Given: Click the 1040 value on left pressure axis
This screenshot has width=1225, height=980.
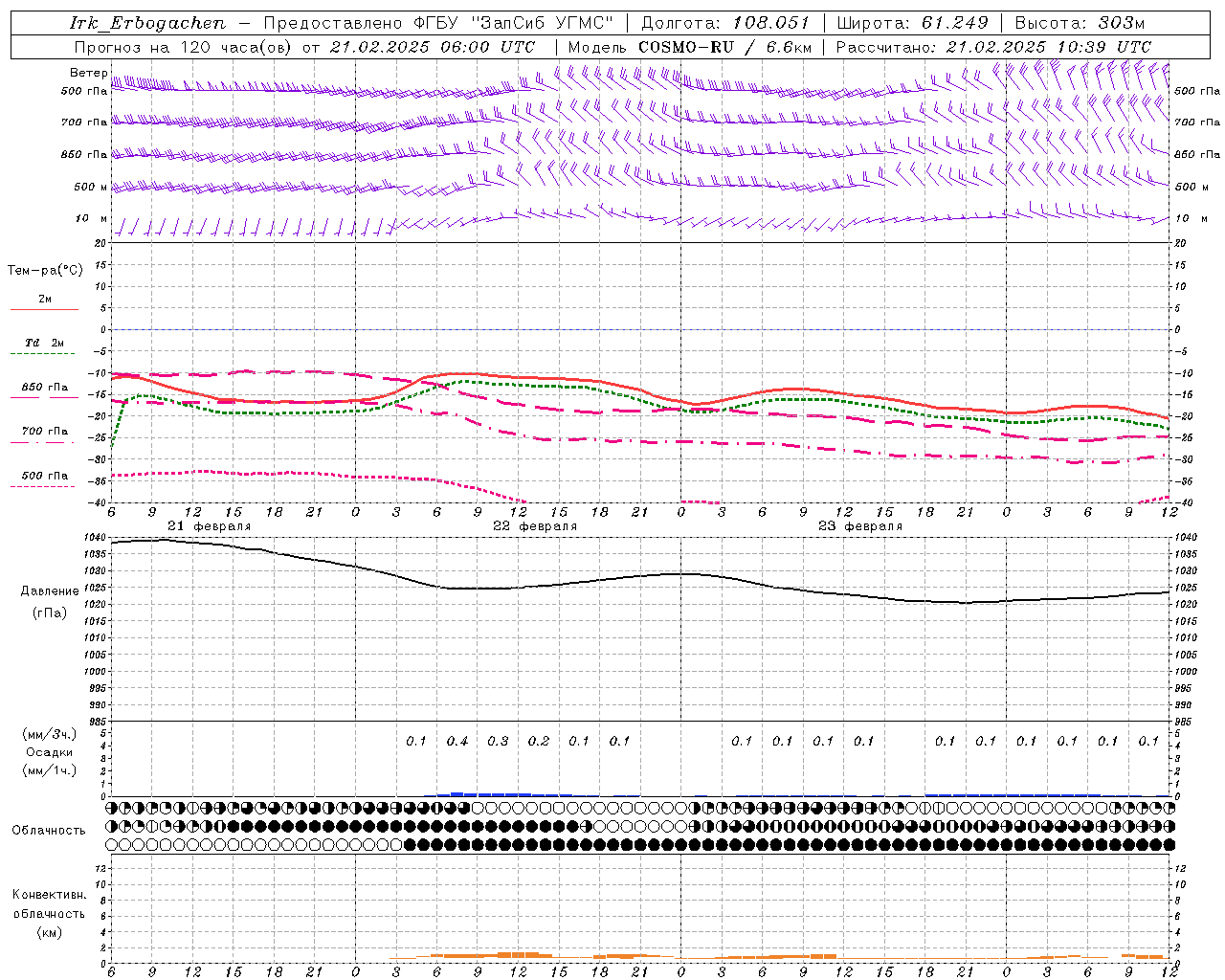Looking at the screenshot, I should pos(97,538).
